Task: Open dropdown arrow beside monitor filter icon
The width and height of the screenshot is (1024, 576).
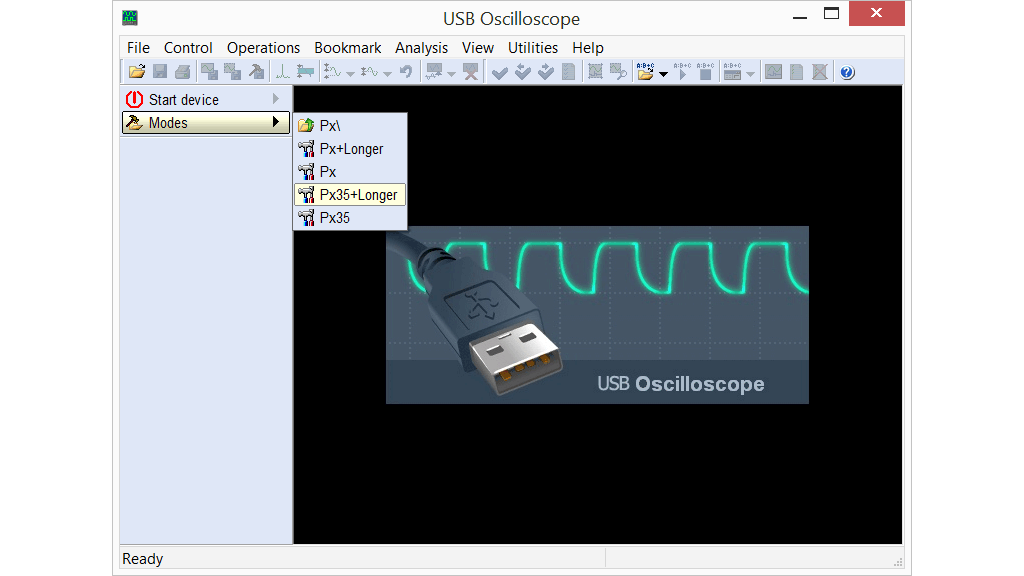Action: (x=451, y=74)
